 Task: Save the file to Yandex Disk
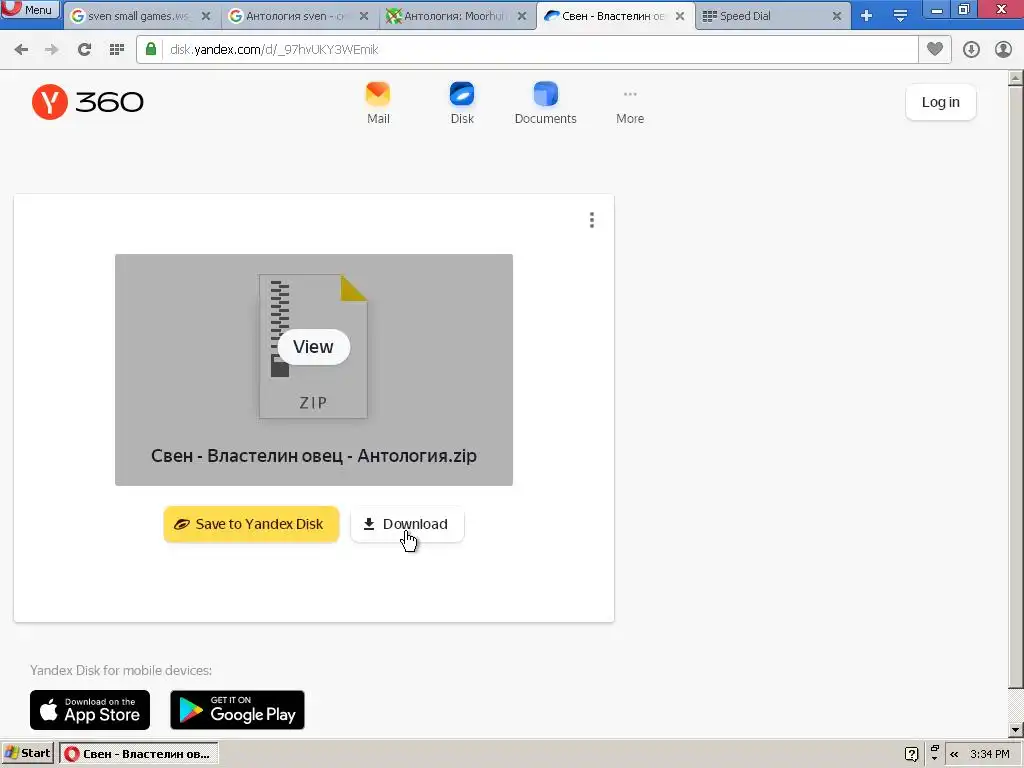point(251,524)
